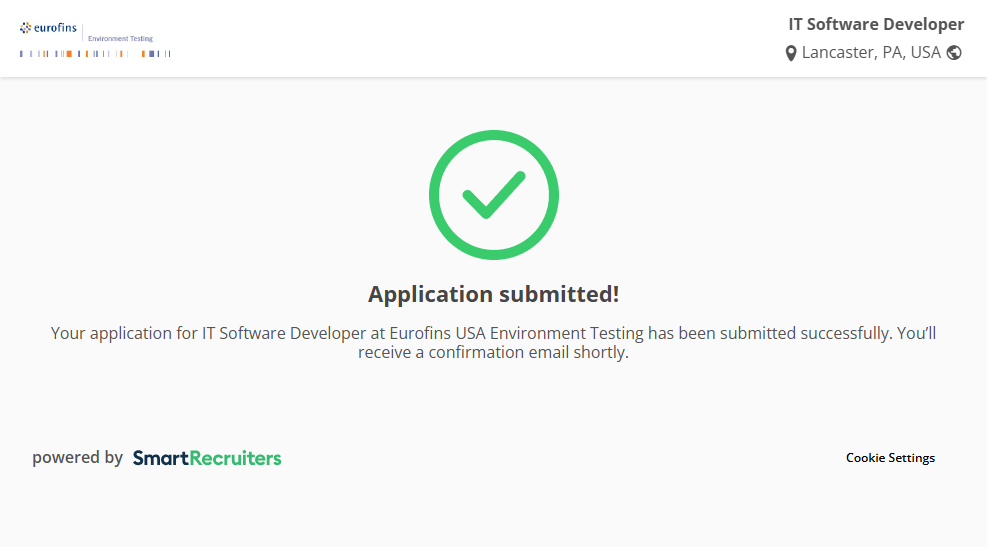Image resolution: width=987 pixels, height=547 pixels.
Task: Click 'receive a confirmation email shortly' line
Action: (x=493, y=353)
